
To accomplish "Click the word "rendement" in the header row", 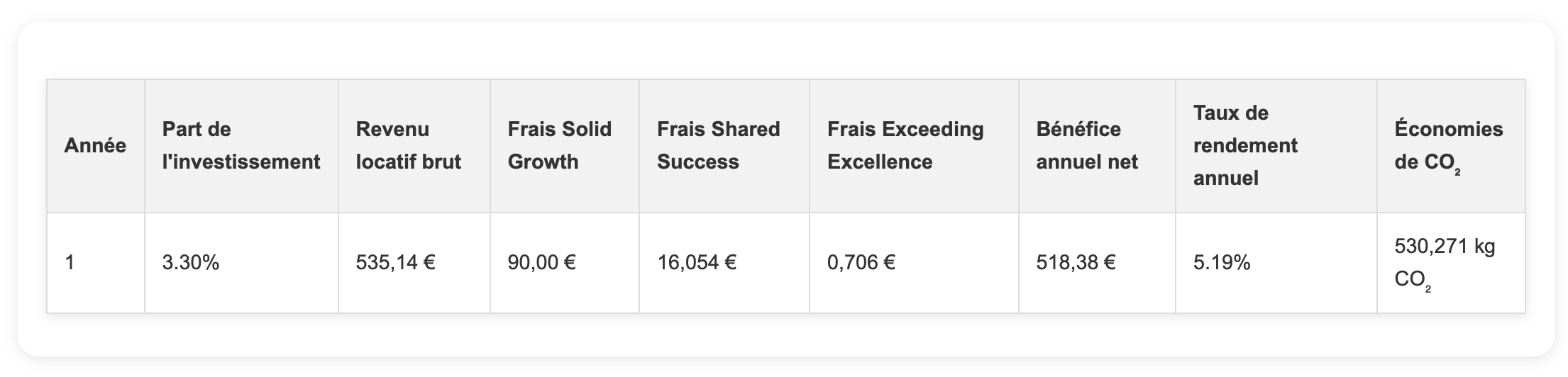I will pyautogui.click(x=1245, y=146).
